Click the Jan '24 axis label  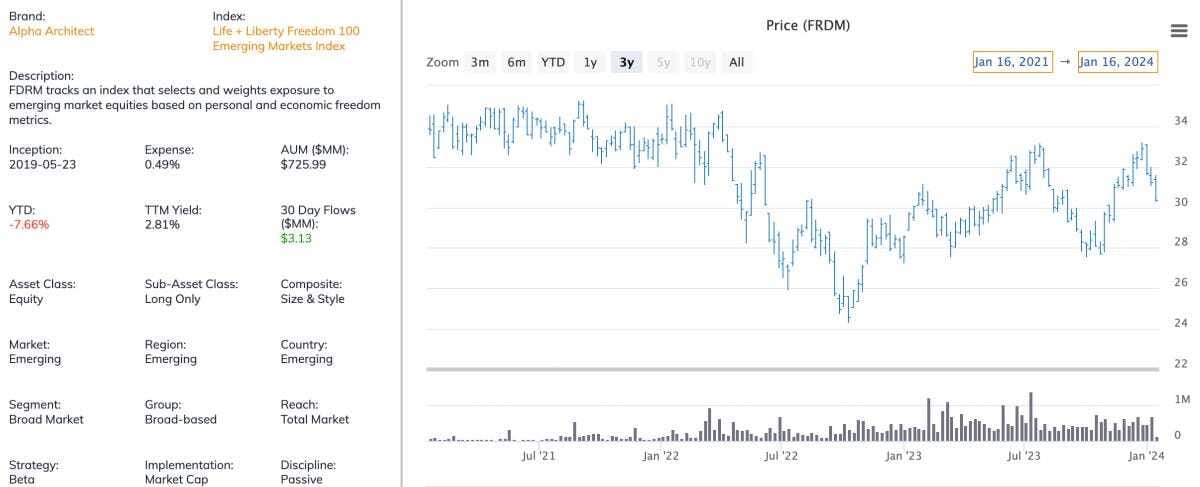click(1146, 456)
